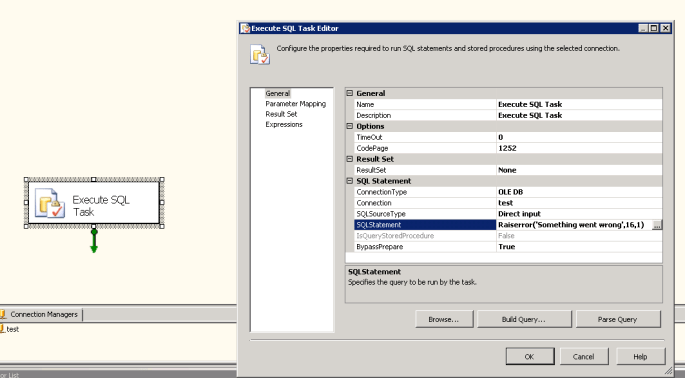Click the Parse Query button

pos(618,319)
